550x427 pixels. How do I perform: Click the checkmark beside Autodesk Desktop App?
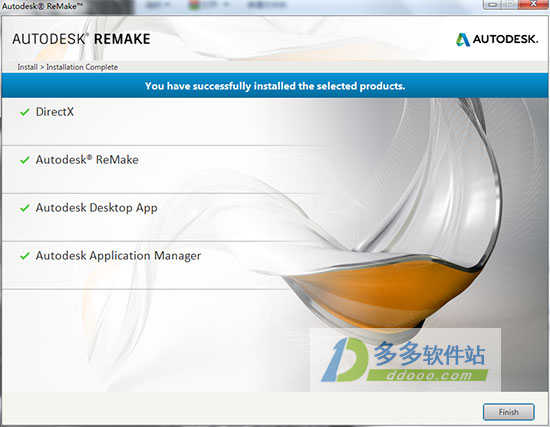[x=25, y=208]
